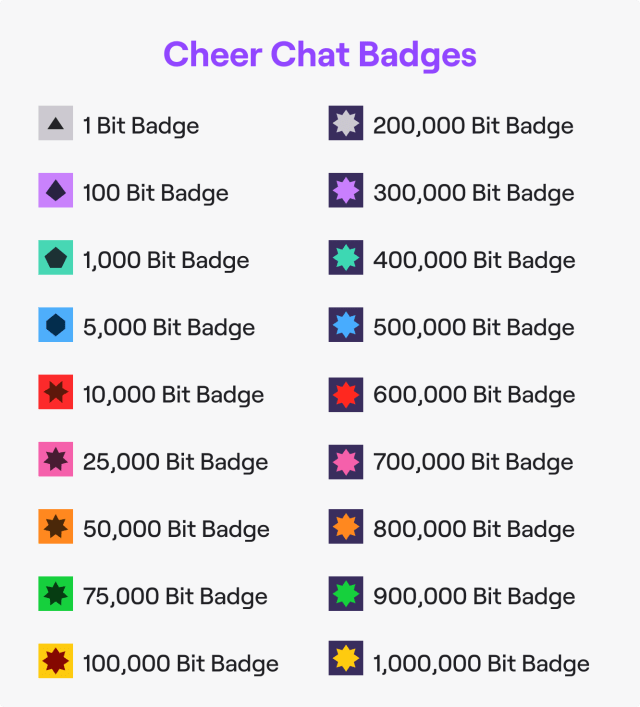The width and height of the screenshot is (640, 707).
Task: Select the teal 1,000 Bit pentagon badge
Action: pos(56,258)
